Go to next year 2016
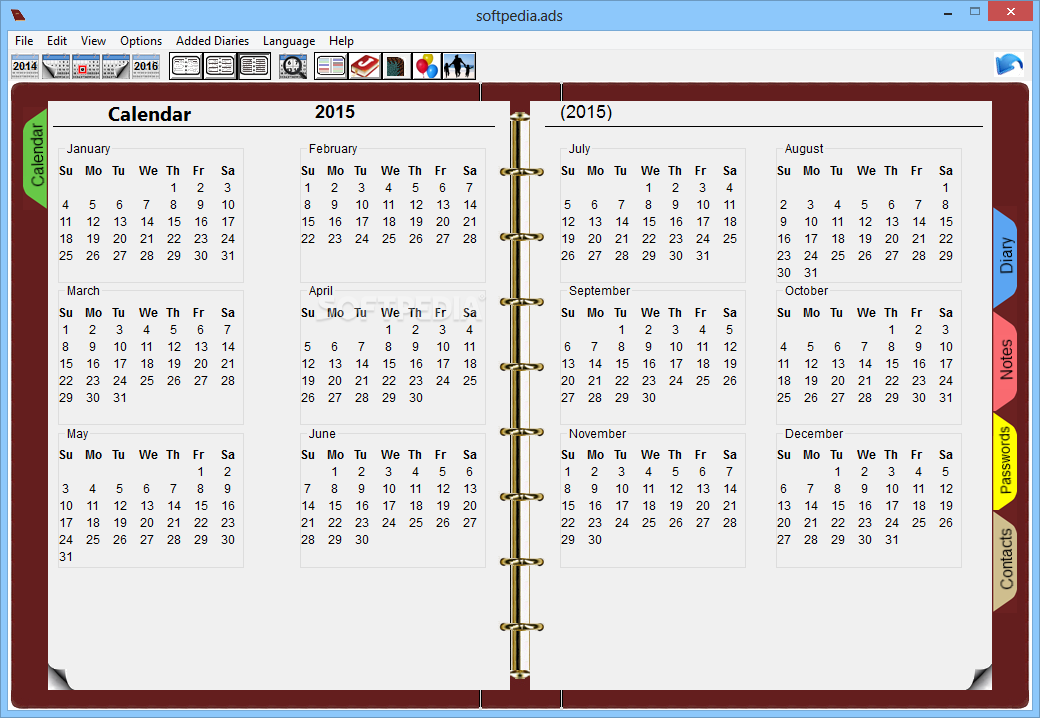The image size is (1040, 718). coord(146,66)
